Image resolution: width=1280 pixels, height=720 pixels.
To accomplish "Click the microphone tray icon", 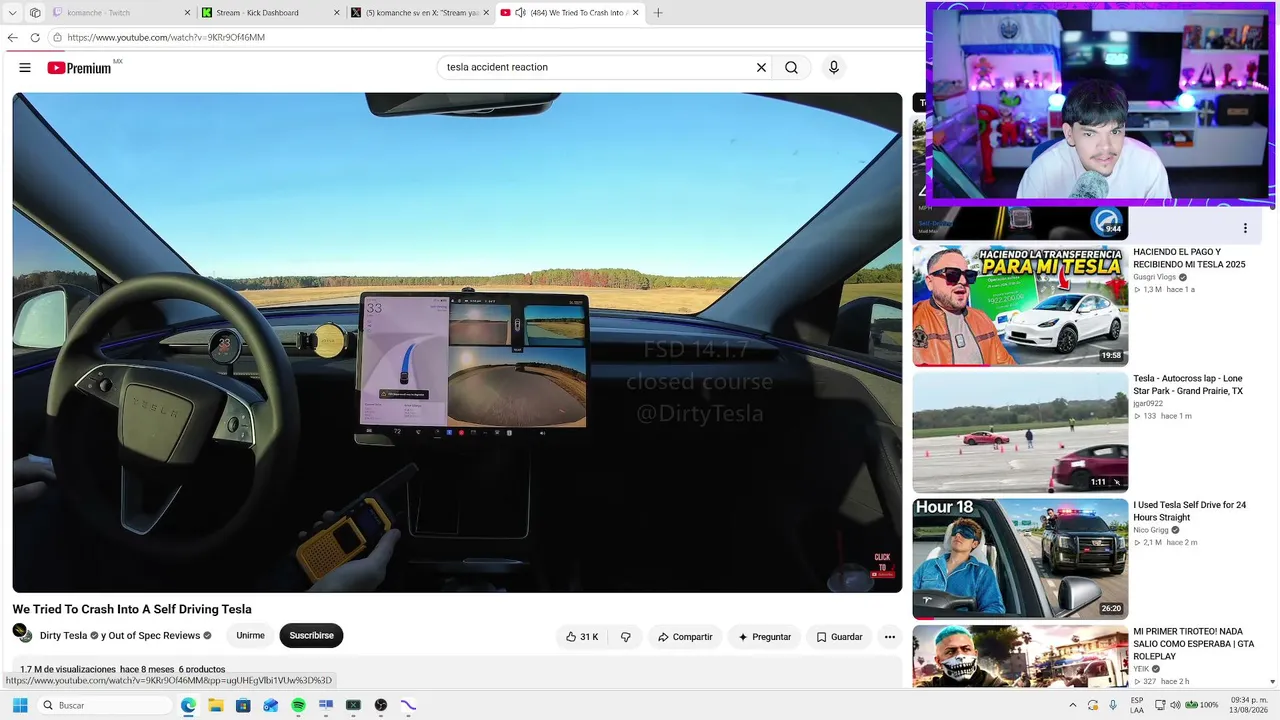I will tap(1114, 705).
